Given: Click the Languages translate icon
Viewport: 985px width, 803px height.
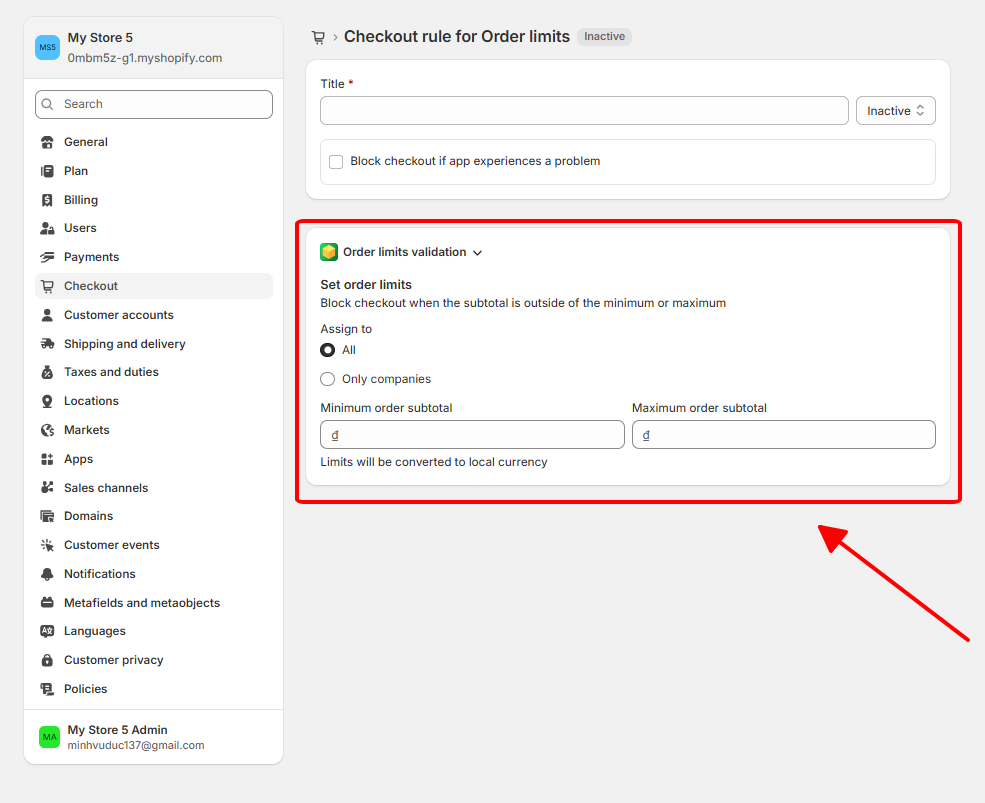Looking at the screenshot, I should [x=47, y=631].
